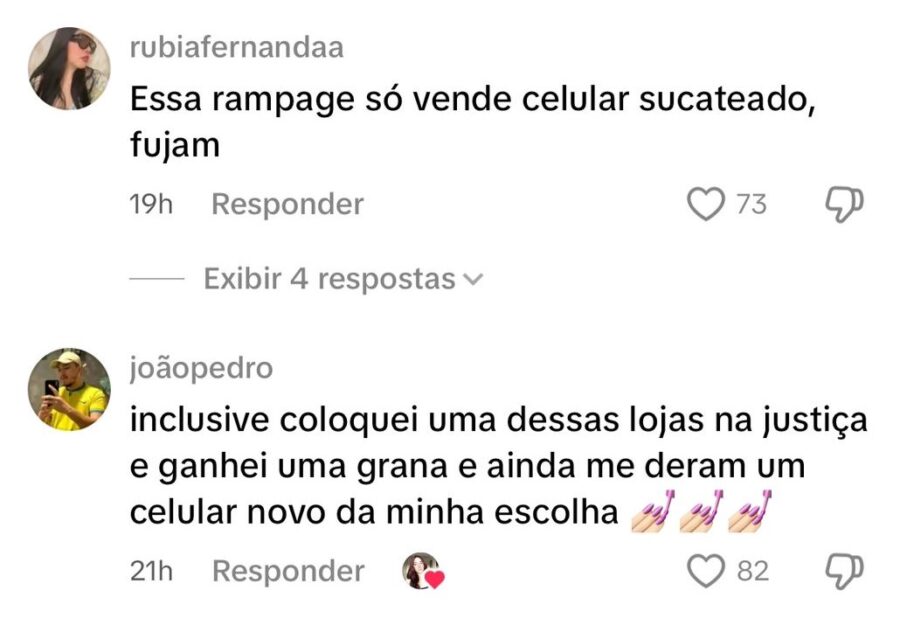This screenshot has width=900, height=618.
Task: Visit the joãopedro username link
Action: click(201, 368)
